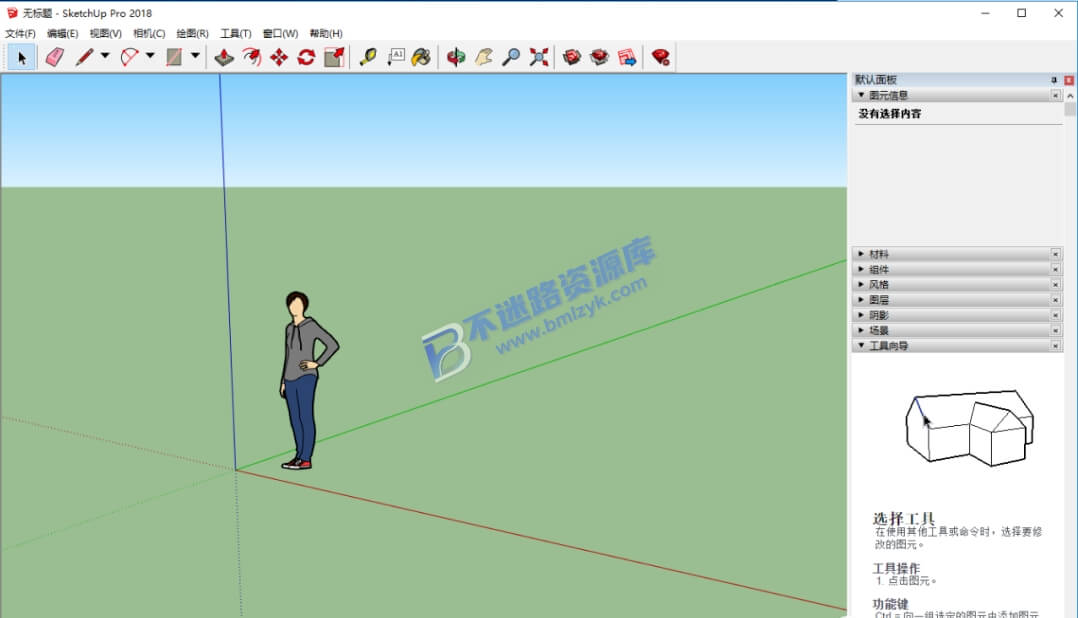Expand the 图层 panel
Image resolution: width=1078 pixels, height=618 pixels.
coord(861,300)
